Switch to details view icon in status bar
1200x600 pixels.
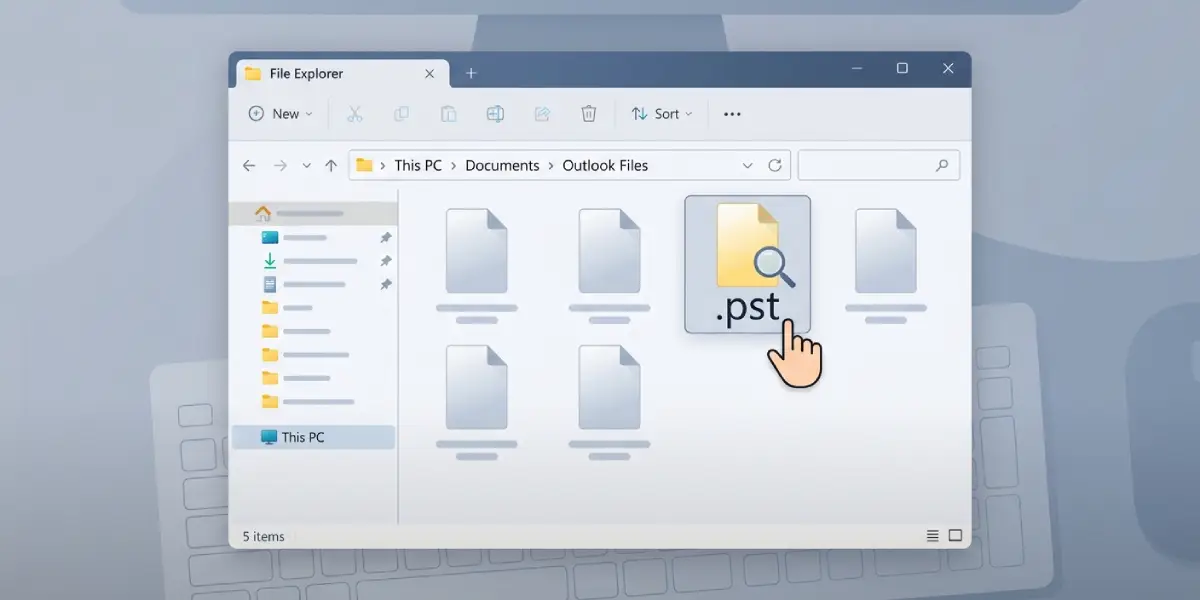tap(932, 536)
